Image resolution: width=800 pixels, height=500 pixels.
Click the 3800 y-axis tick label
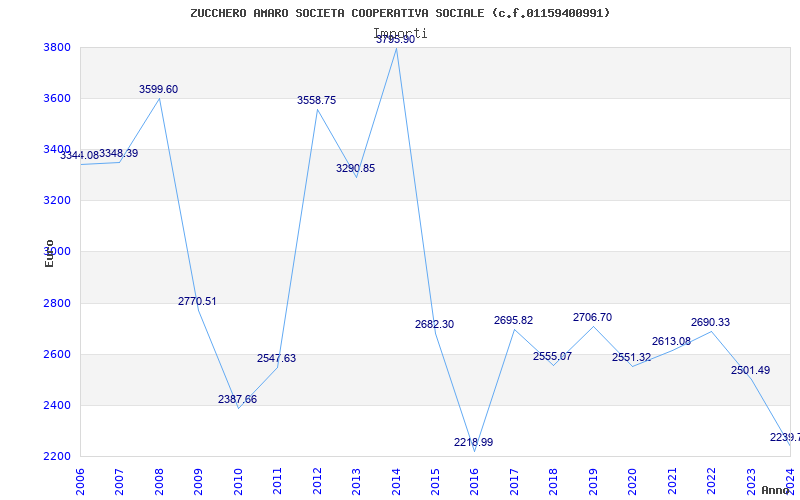(x=57, y=47)
